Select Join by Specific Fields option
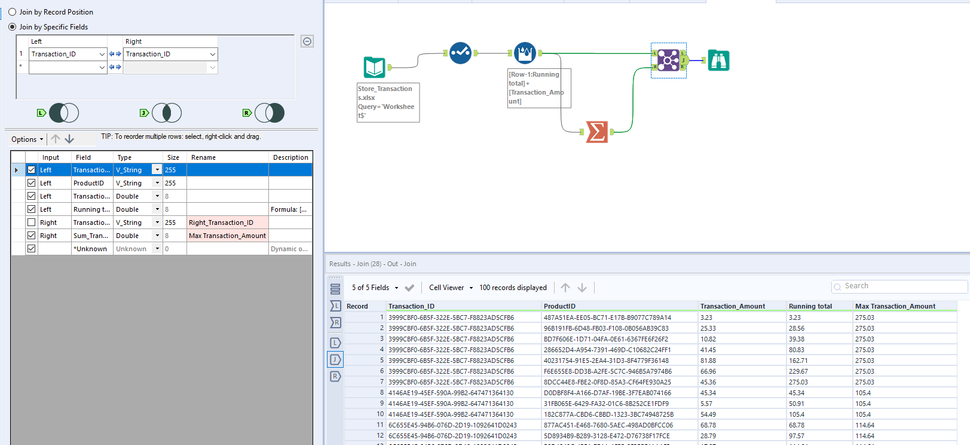Screen dimensions: 970x445 13,27
